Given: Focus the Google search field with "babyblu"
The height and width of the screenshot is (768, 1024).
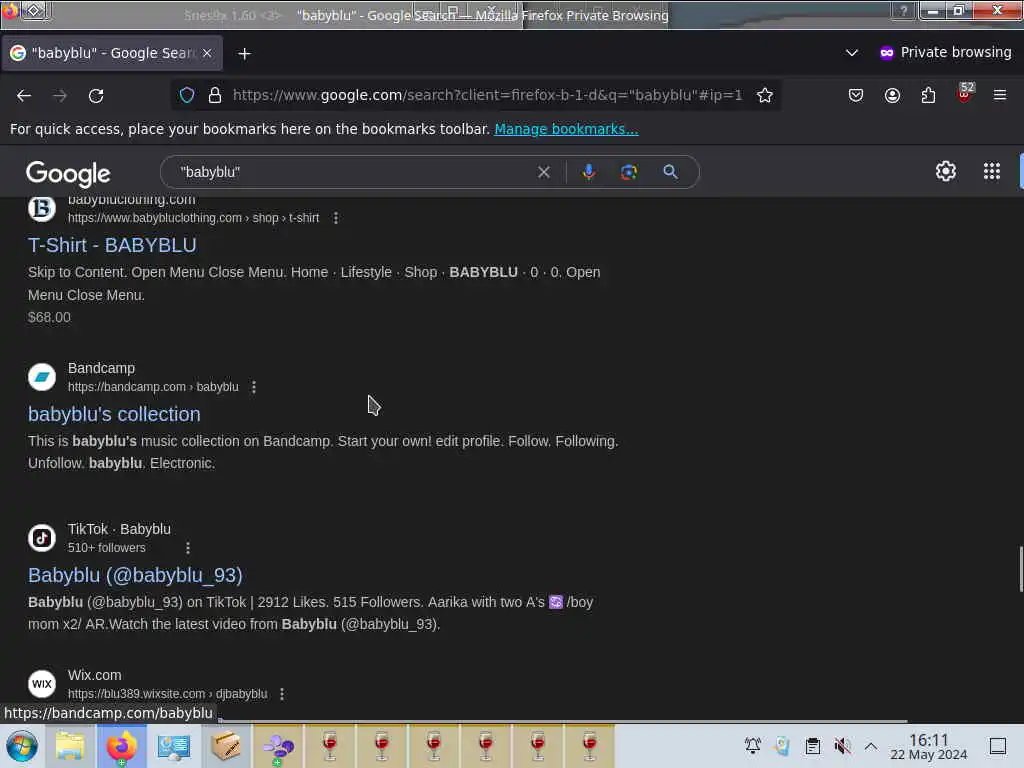Looking at the screenshot, I should pos(353,172).
